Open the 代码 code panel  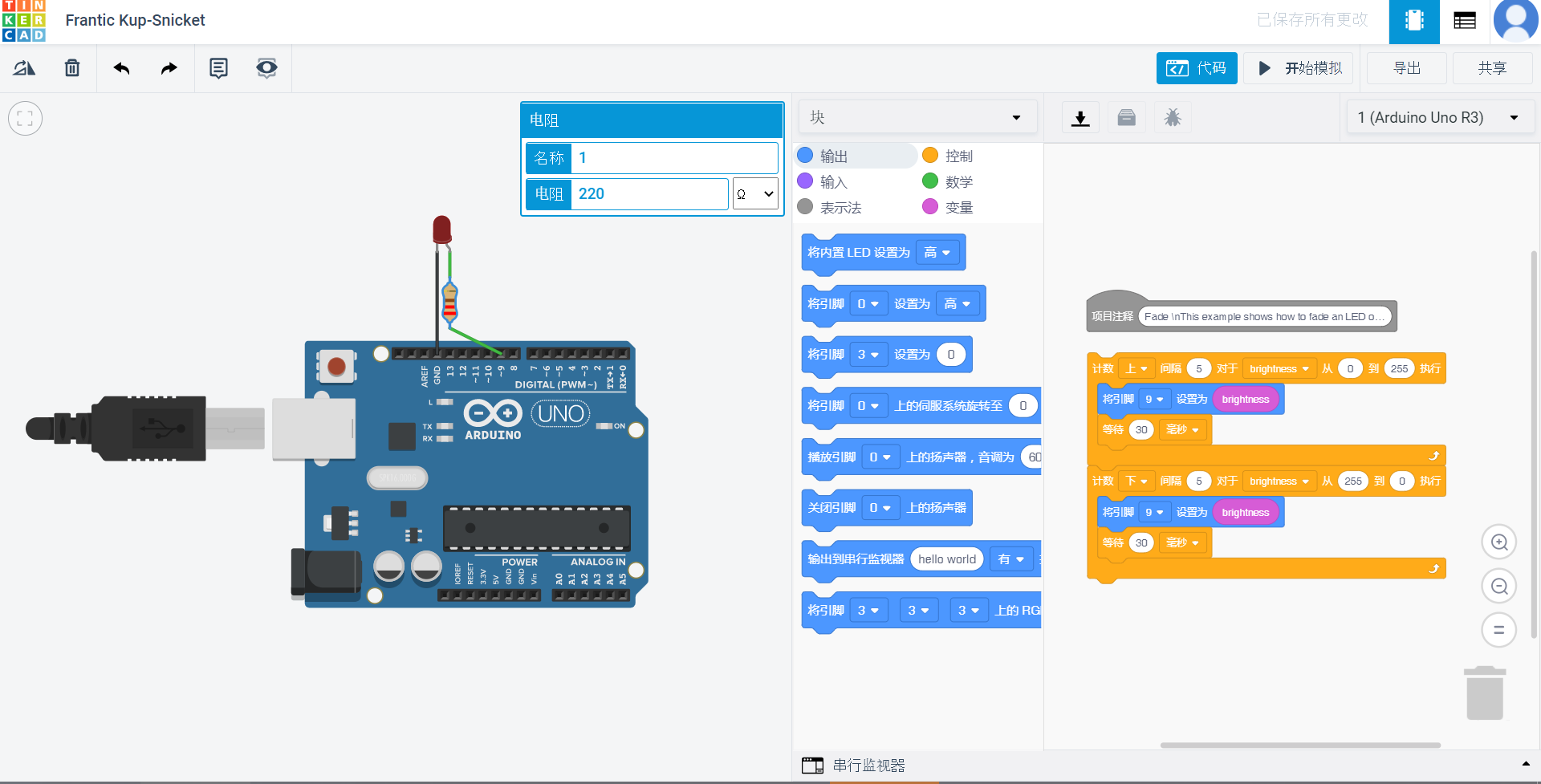tap(1197, 68)
